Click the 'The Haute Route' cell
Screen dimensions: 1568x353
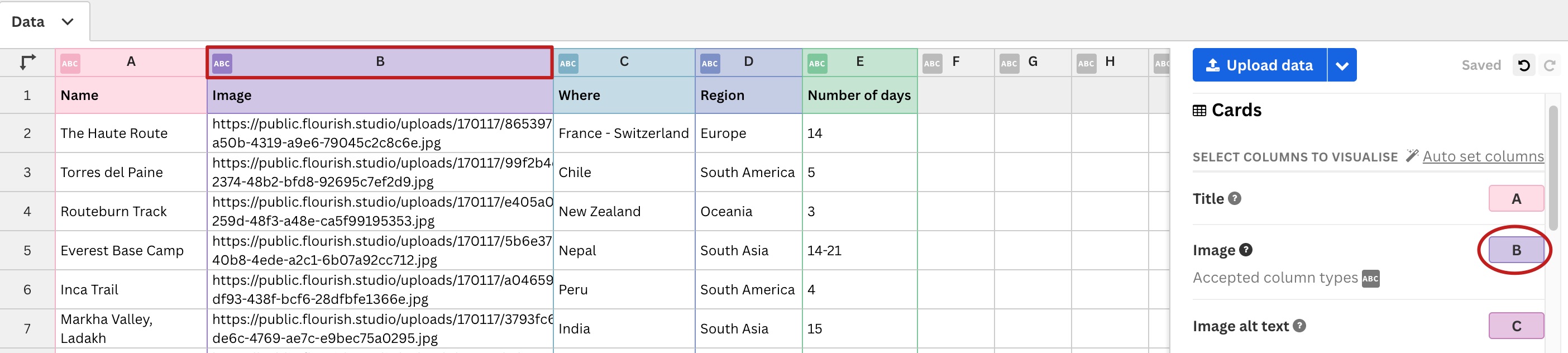[131, 133]
